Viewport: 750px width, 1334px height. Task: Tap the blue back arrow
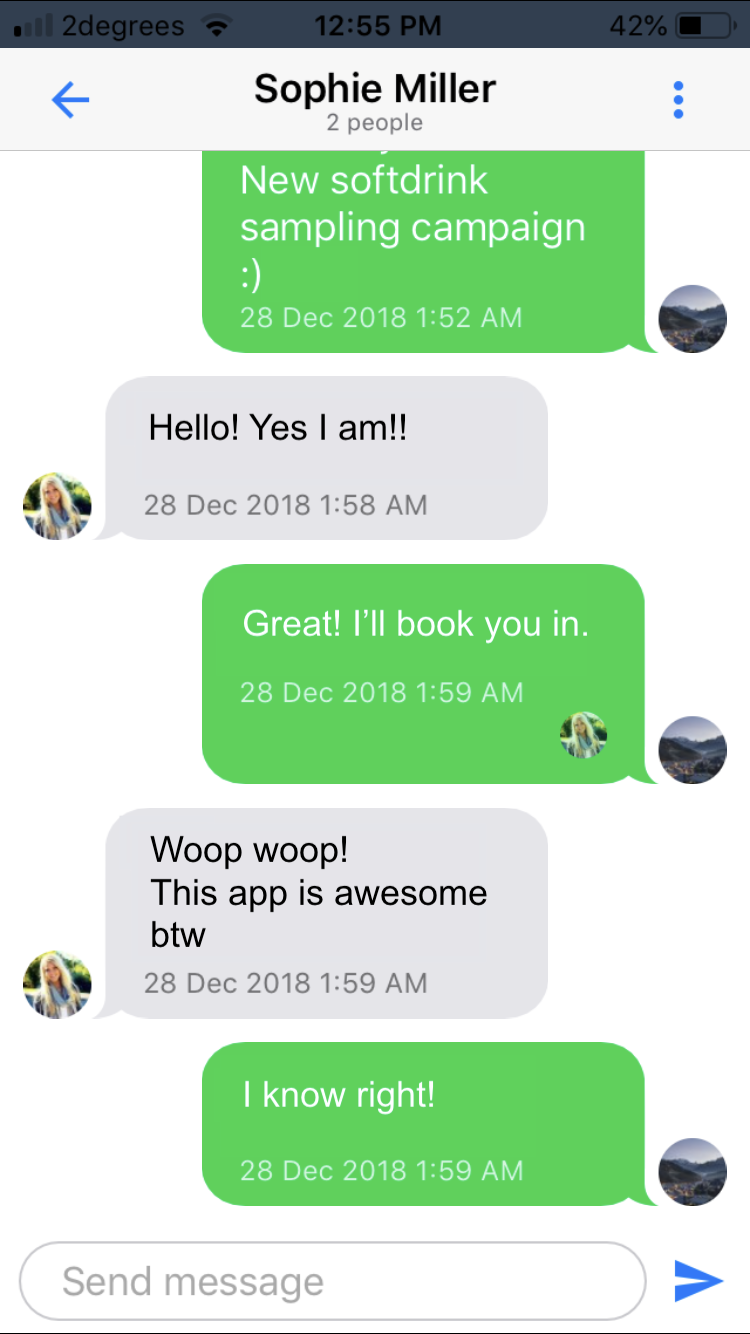coord(70,99)
